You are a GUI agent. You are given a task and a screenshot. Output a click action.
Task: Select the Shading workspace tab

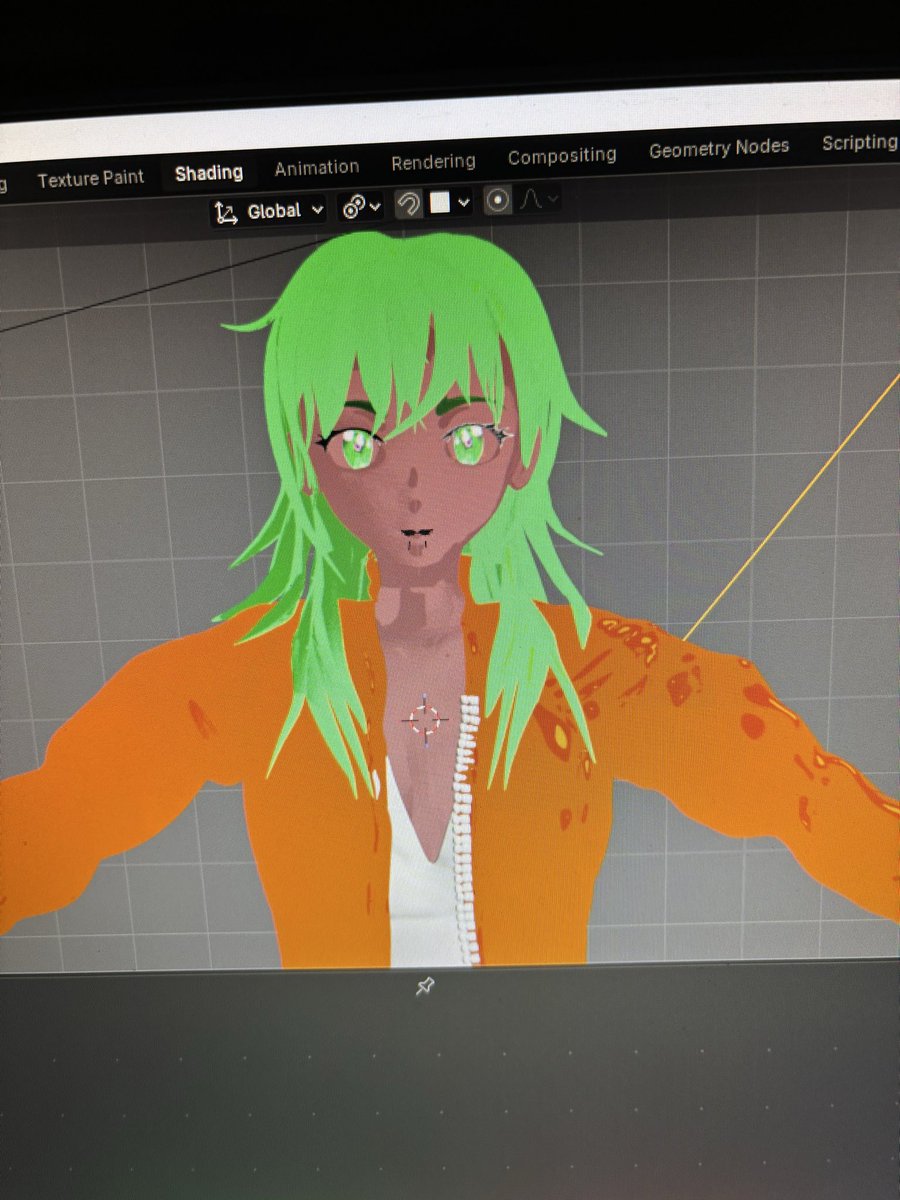click(x=208, y=173)
